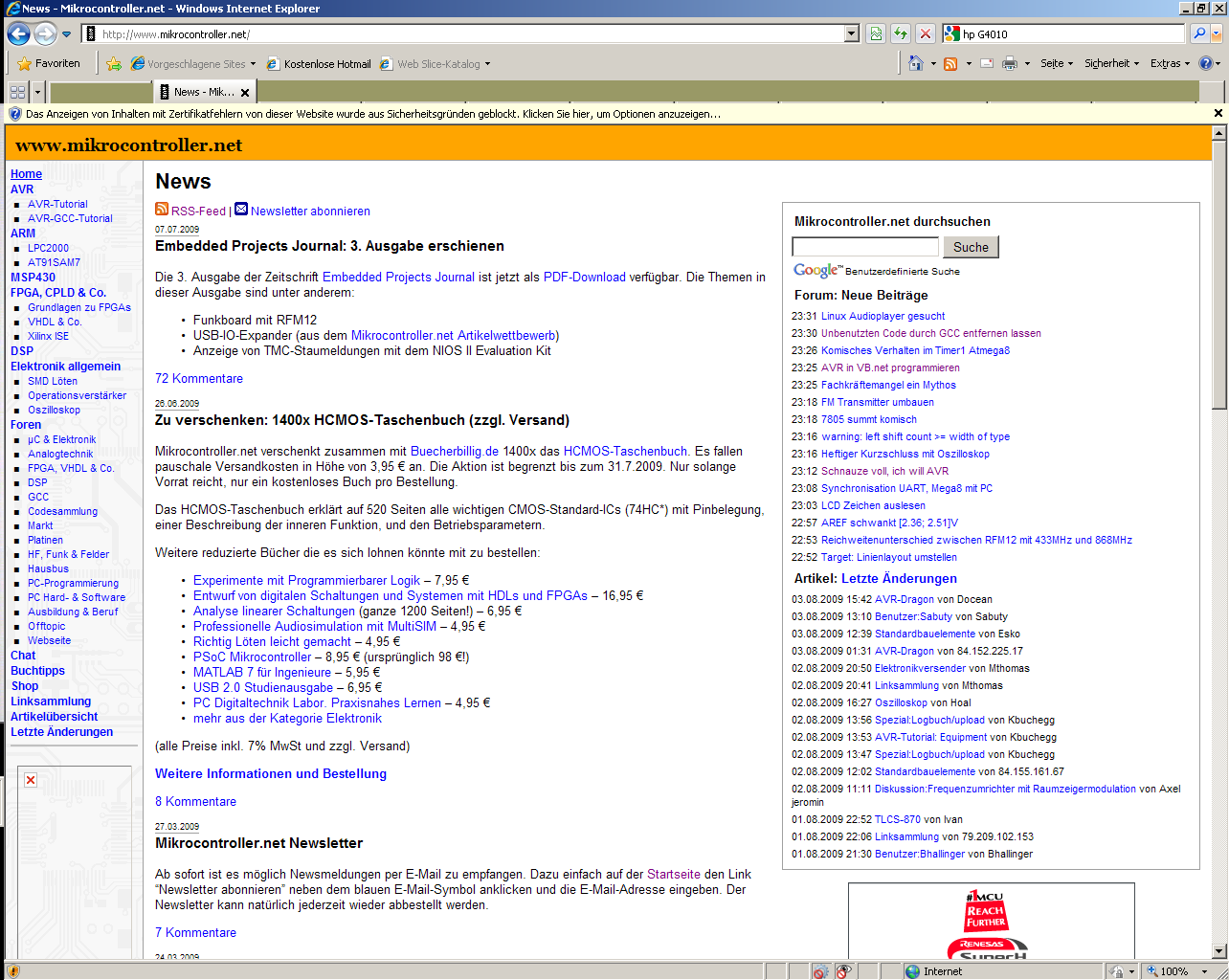Image resolution: width=1229 pixels, height=980 pixels.
Task: Open 'Weitere Informationen und Bestellung' link
Action: click(271, 774)
